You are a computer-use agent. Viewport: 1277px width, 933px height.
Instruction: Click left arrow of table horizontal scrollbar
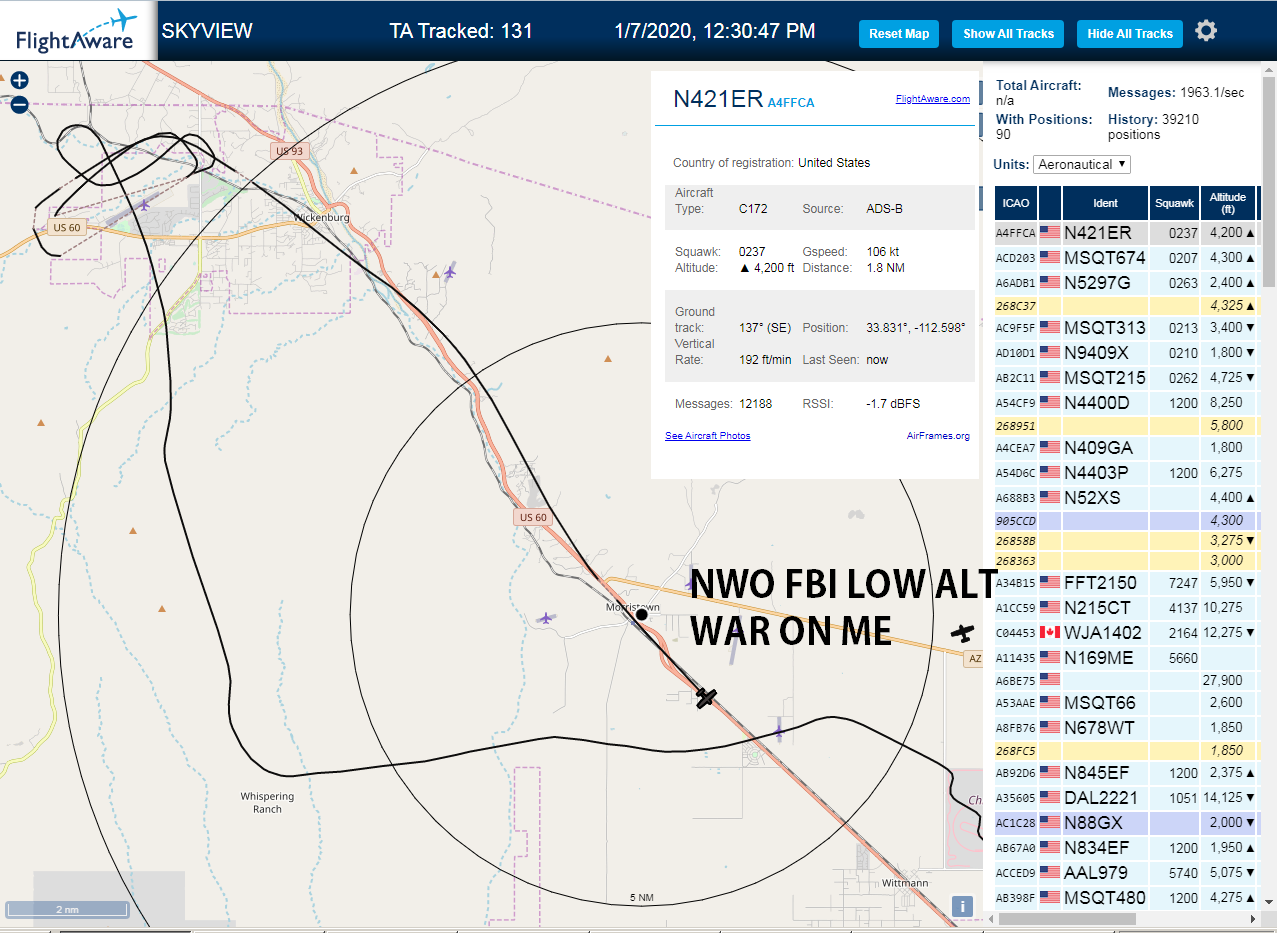[x=993, y=918]
